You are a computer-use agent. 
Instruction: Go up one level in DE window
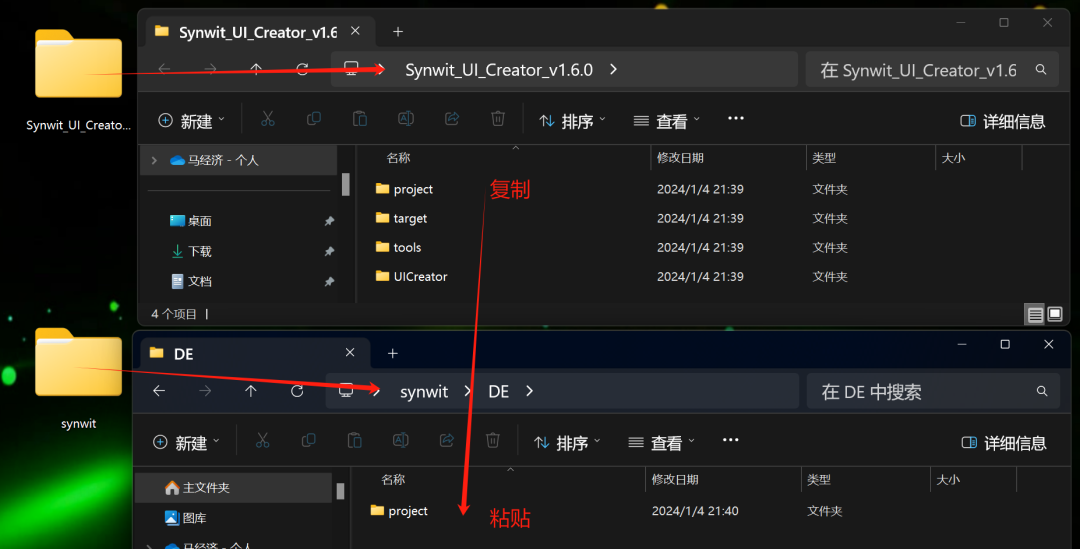(x=251, y=391)
